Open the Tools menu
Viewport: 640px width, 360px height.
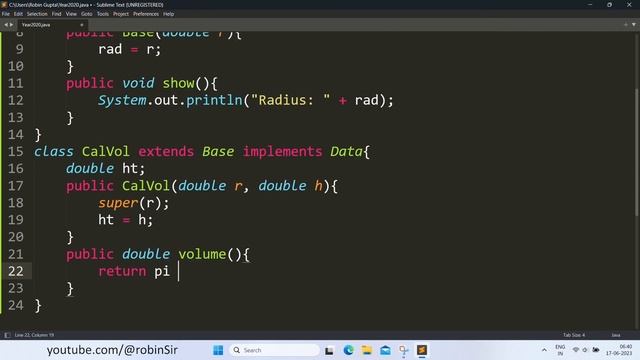click(103, 14)
